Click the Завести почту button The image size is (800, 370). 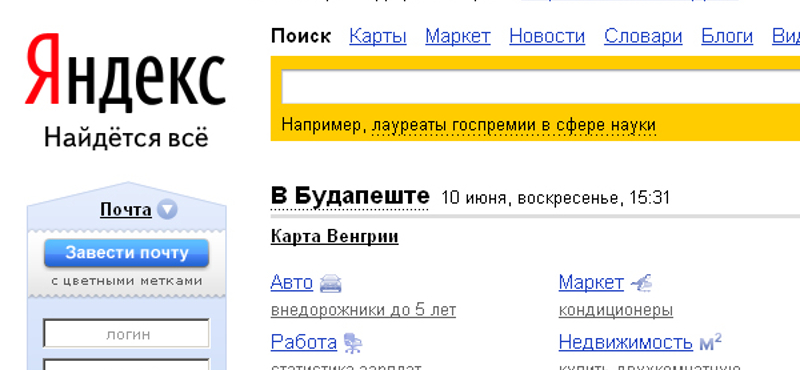(127, 253)
